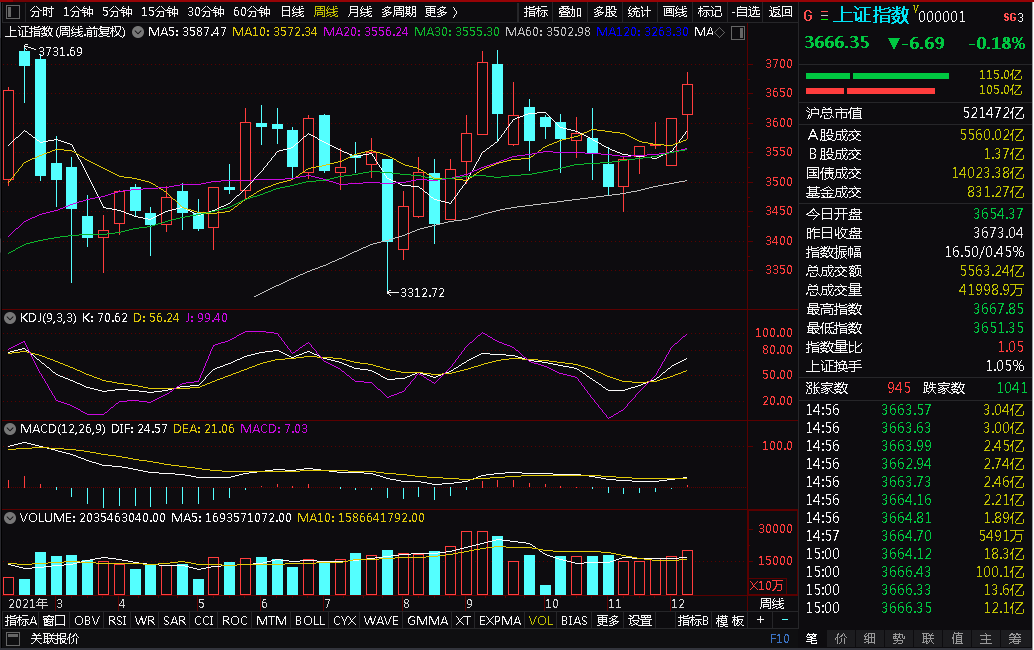This screenshot has width=1034, height=650.
Task: Click the 上证指数 title in the quote panel
Action: point(871,15)
